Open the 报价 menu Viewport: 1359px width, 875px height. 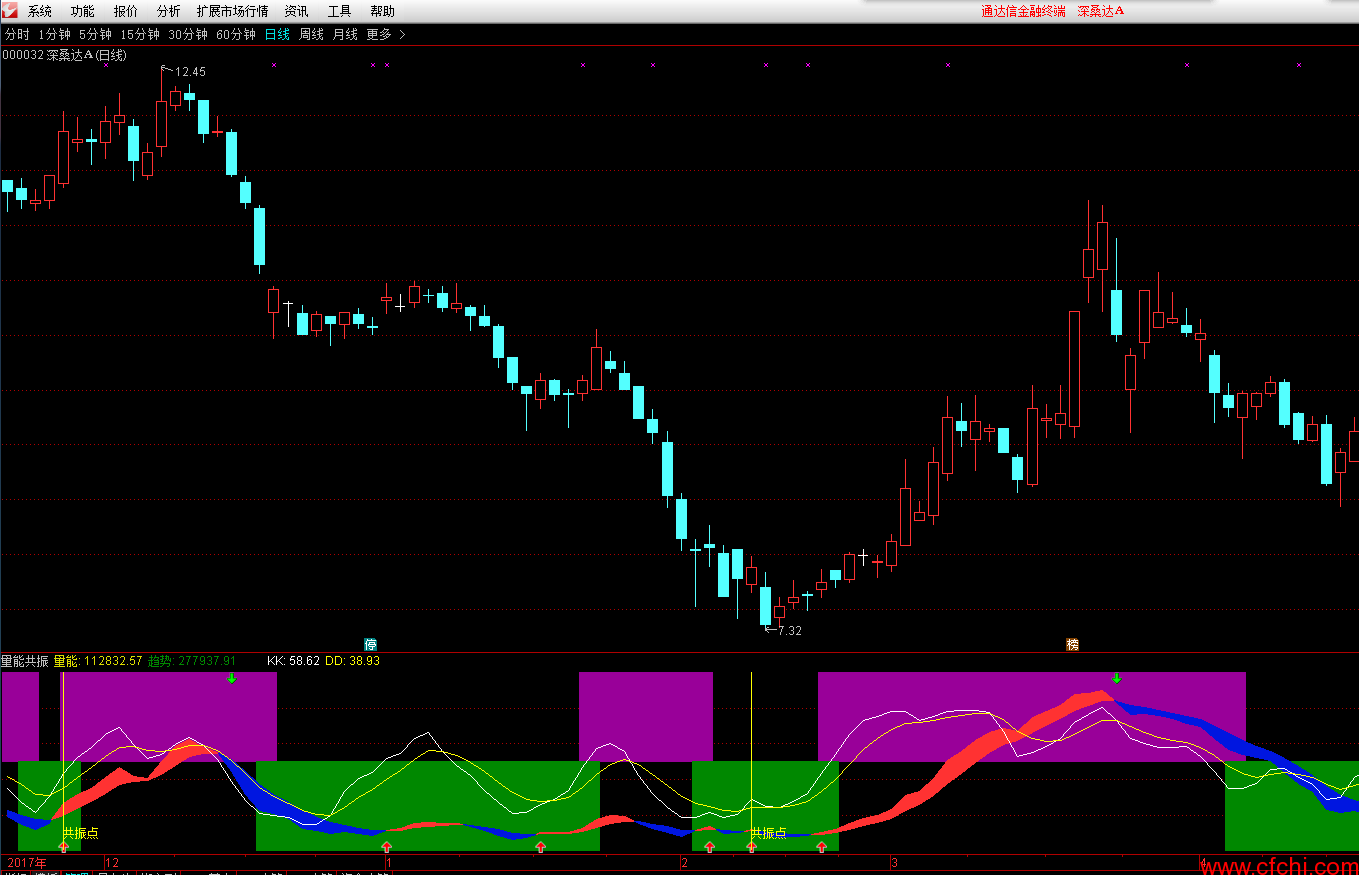pos(125,11)
